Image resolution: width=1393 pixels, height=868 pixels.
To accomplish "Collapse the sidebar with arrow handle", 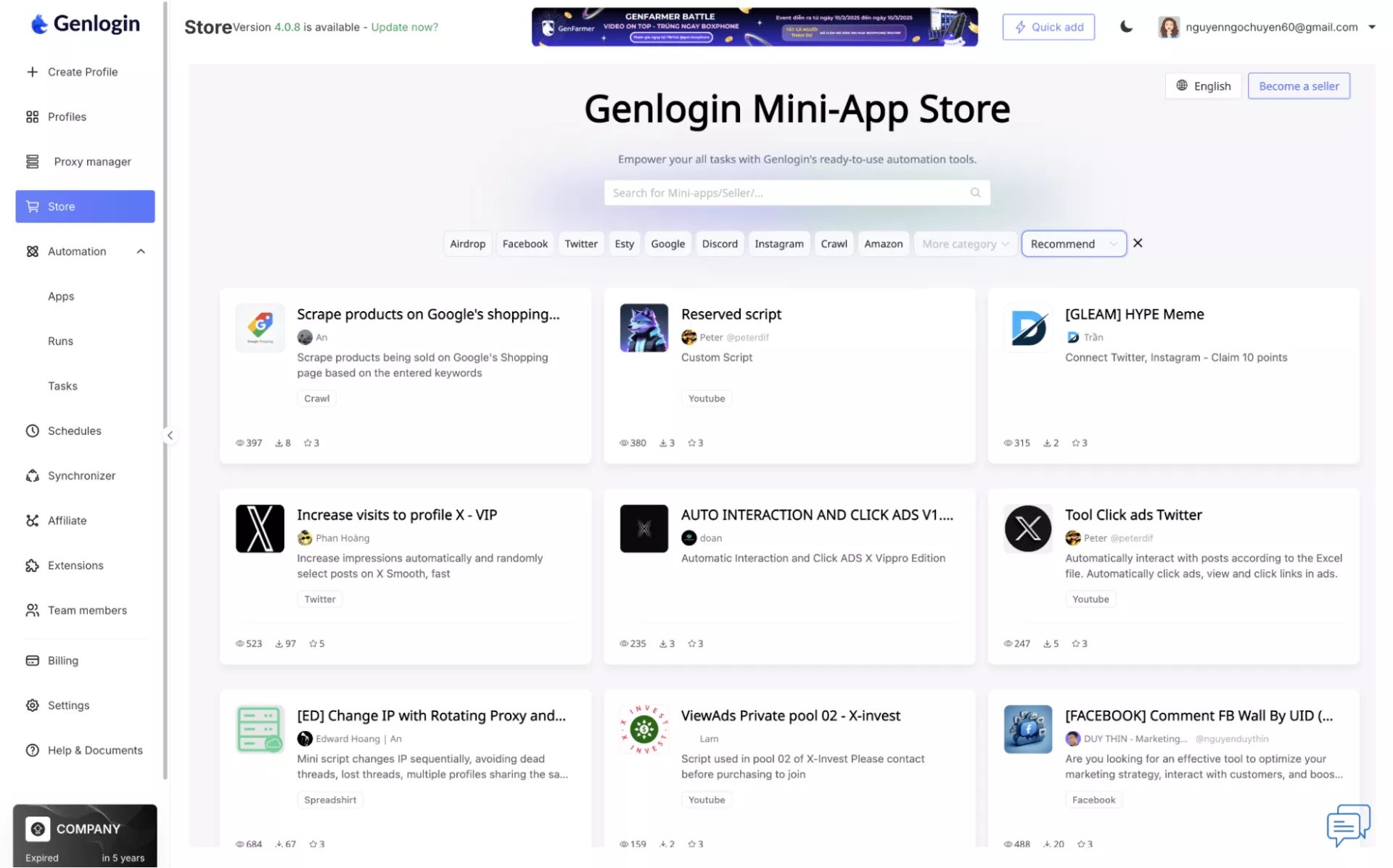I will tap(170, 436).
